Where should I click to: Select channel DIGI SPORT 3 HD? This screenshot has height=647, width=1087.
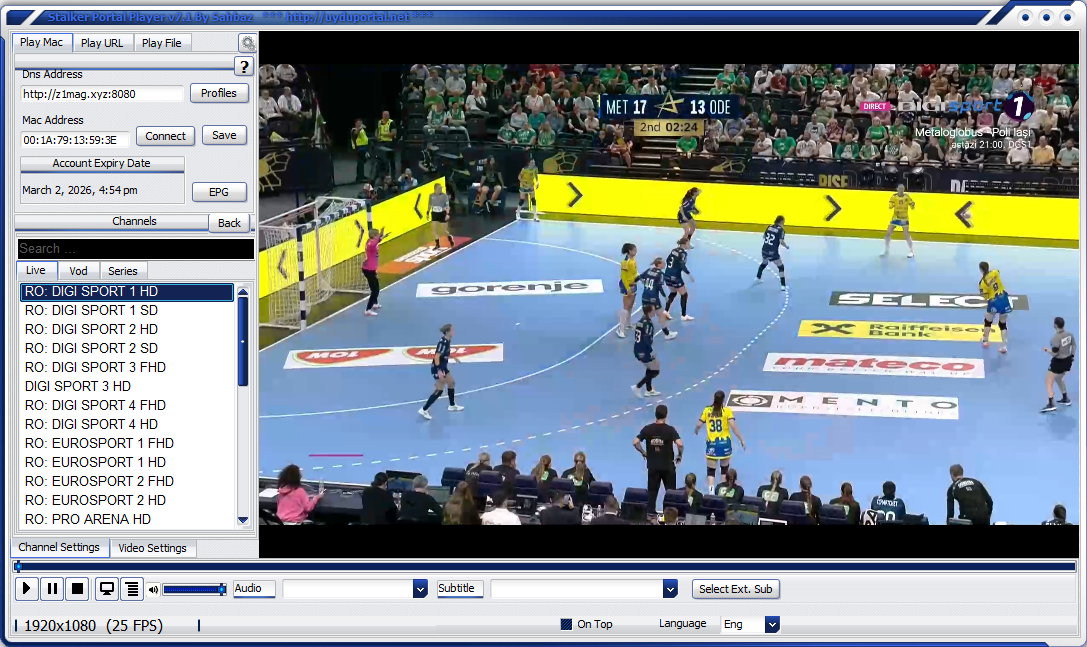[127, 386]
